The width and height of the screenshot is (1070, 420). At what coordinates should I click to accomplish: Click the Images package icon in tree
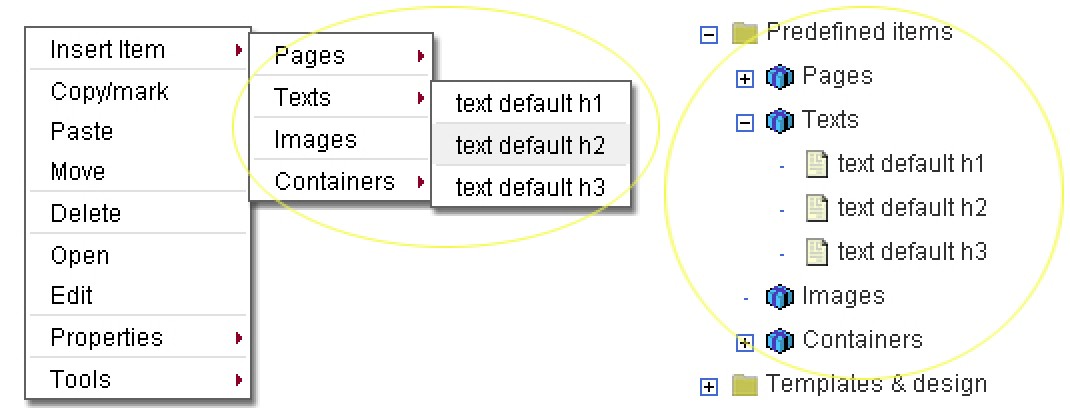point(779,297)
